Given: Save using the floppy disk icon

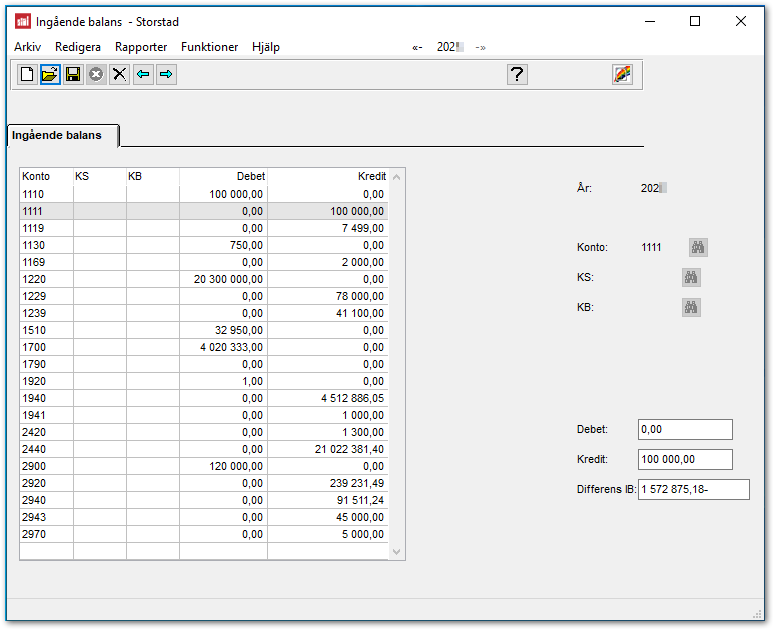Looking at the screenshot, I should click(73, 74).
